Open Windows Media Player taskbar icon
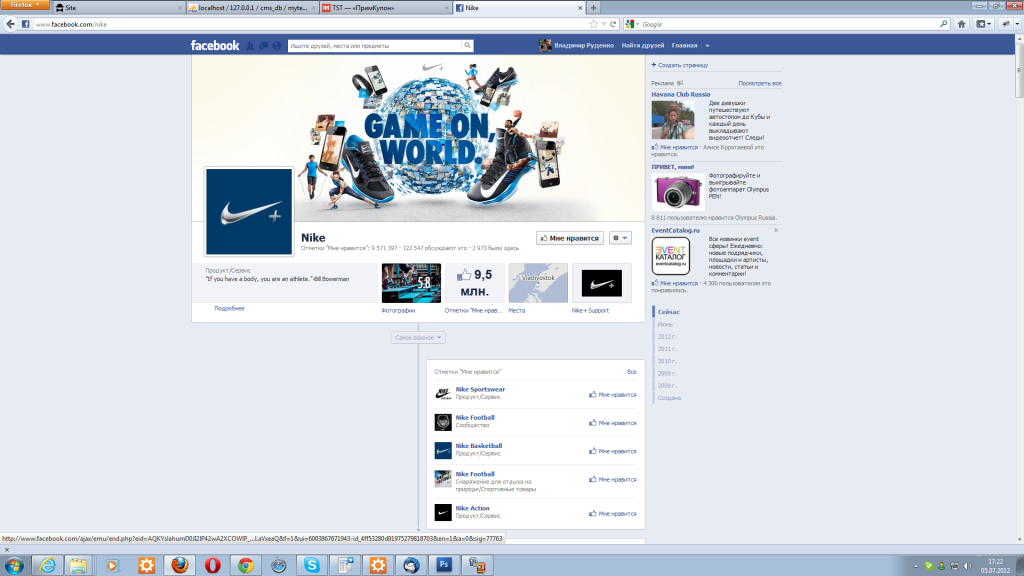Viewport: 1024px width, 576px height. pos(112,566)
